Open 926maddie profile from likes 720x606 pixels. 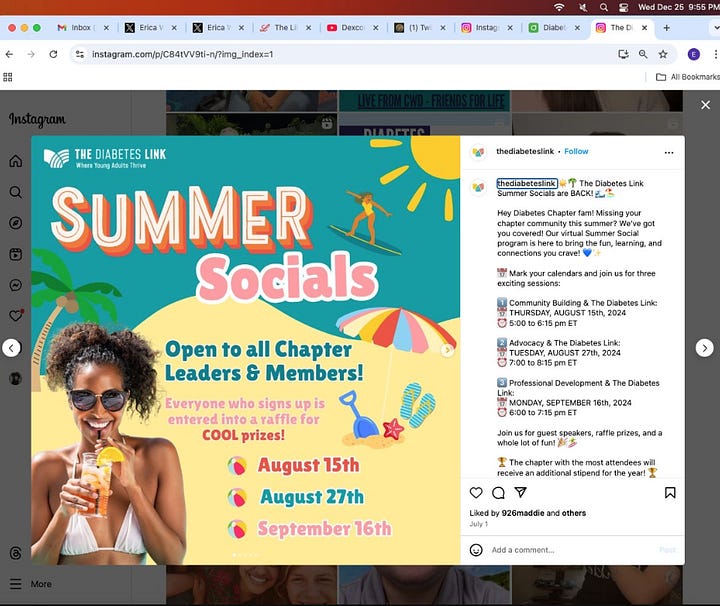pyautogui.click(x=523, y=513)
